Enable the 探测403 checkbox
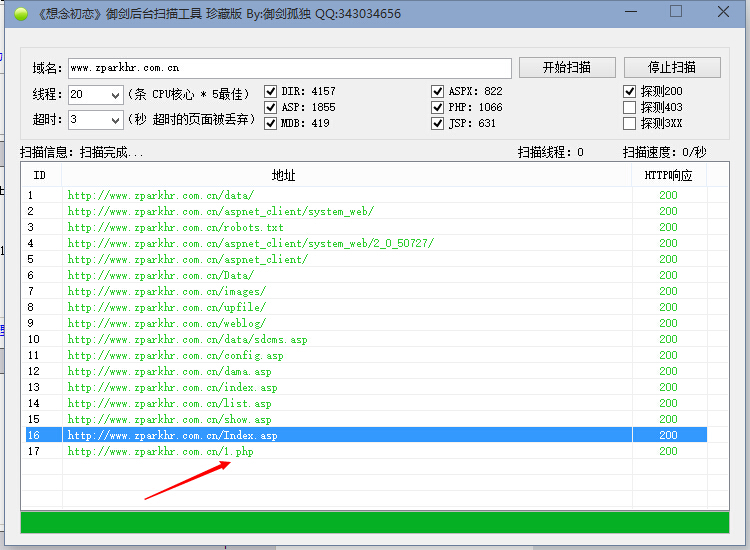The height and width of the screenshot is (550, 750). point(629,107)
